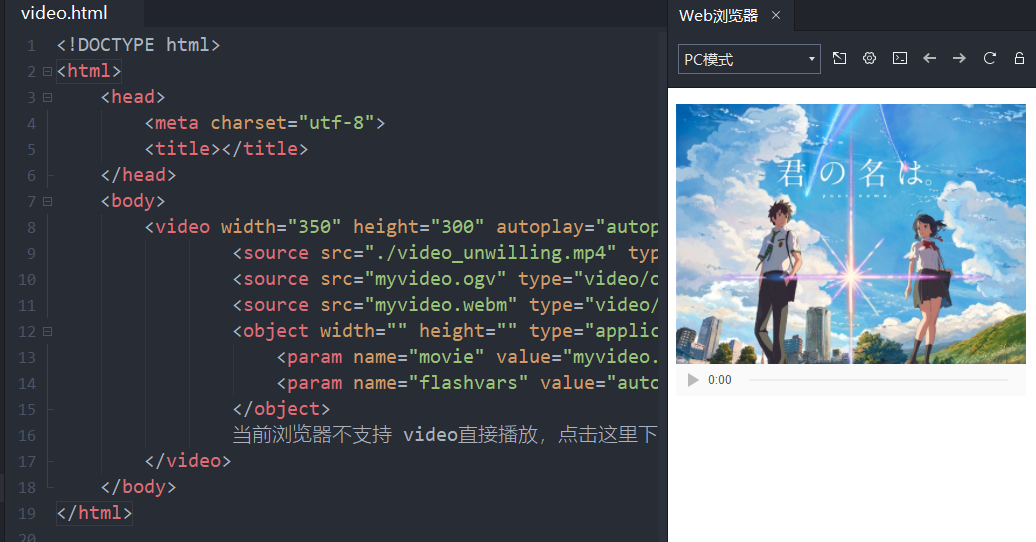Collapse the body tag on line 7
Screen dimensions: 1036x542
(x=48, y=202)
